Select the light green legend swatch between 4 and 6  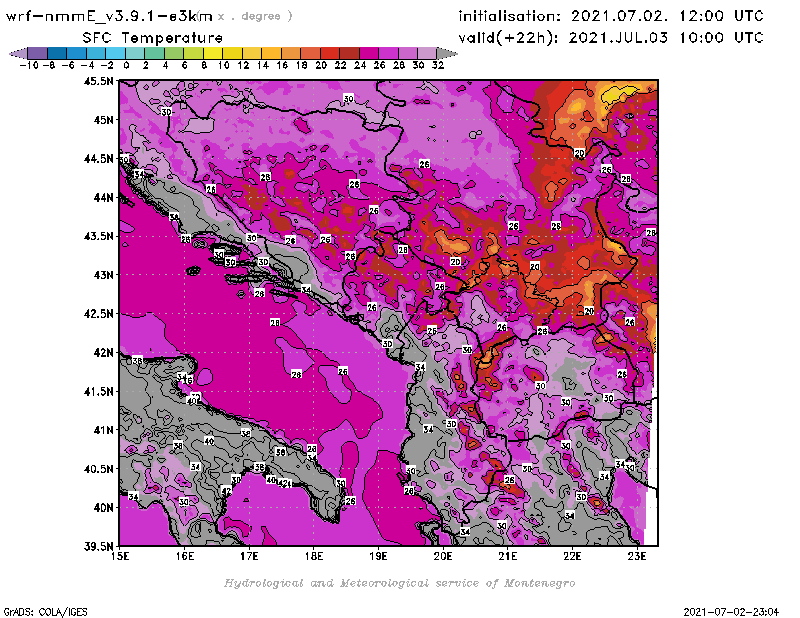click(173, 53)
